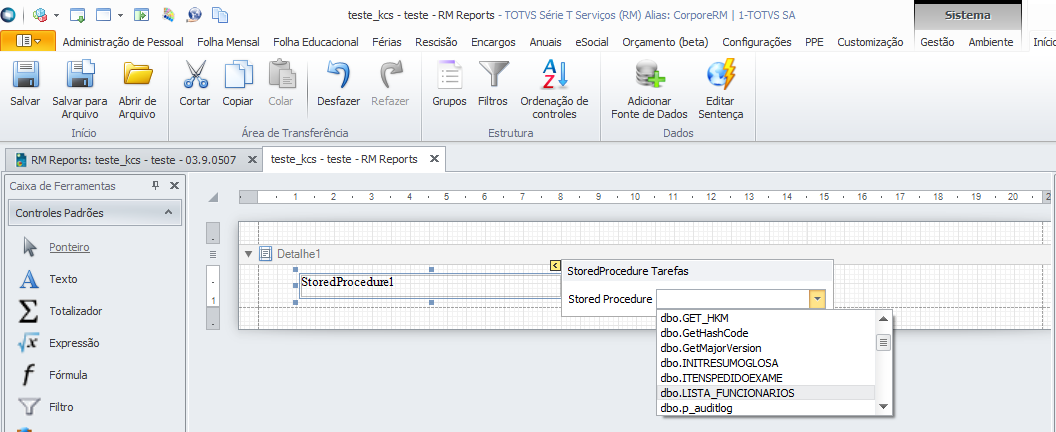Click the globe quick-access icon
The width and height of the screenshot is (1056, 432).
pos(195,14)
